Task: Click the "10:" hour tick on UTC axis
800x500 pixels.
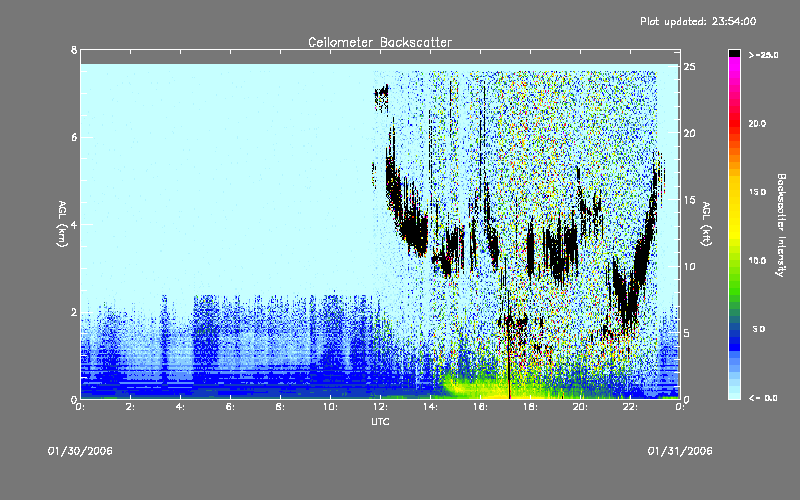Action: [330, 407]
